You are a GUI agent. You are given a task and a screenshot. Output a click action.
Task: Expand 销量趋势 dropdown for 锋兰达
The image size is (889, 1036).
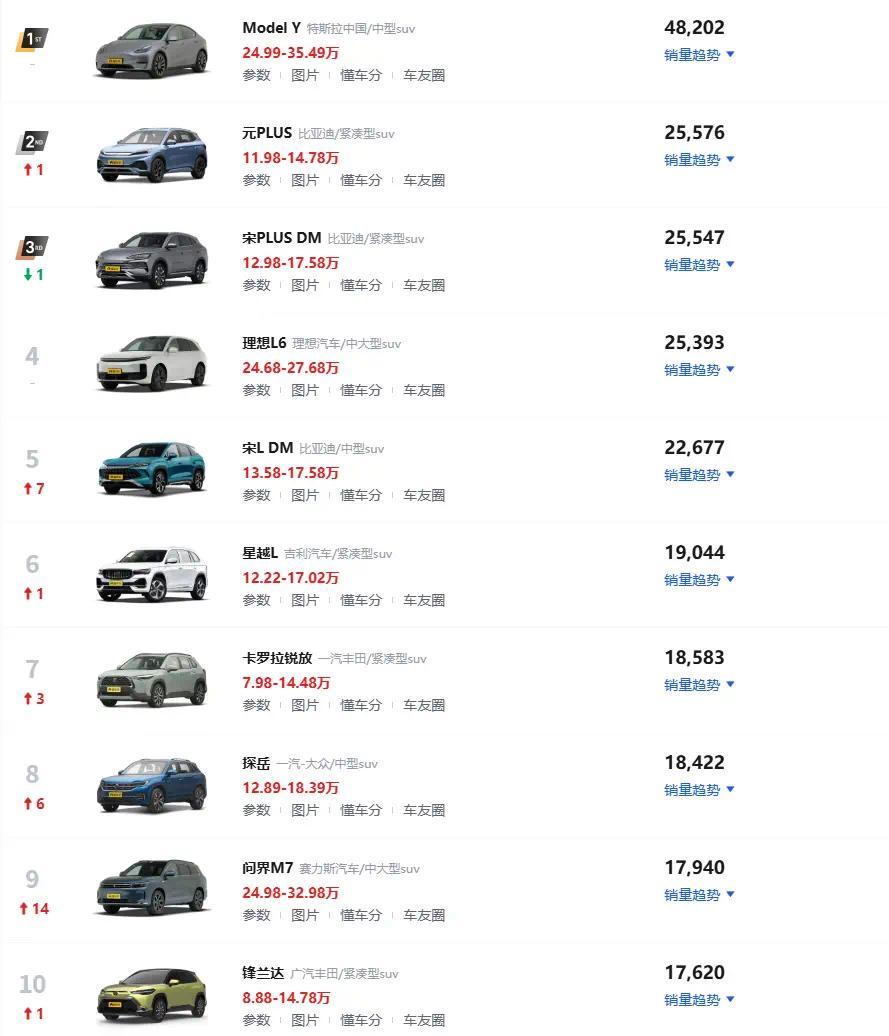[699, 1000]
